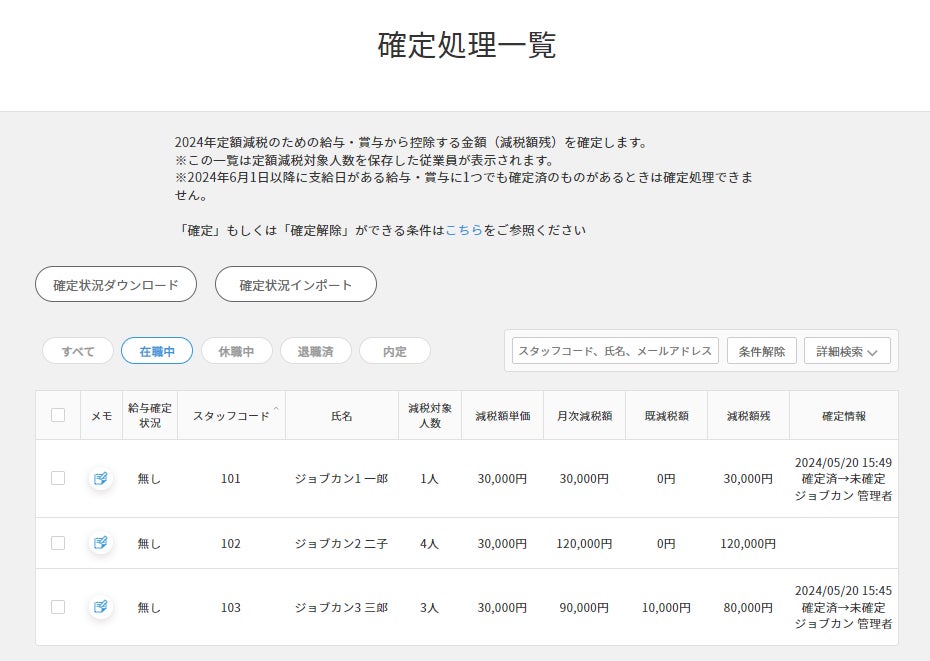Tick checkbox for ジョブカン2 二子 row

(58, 543)
